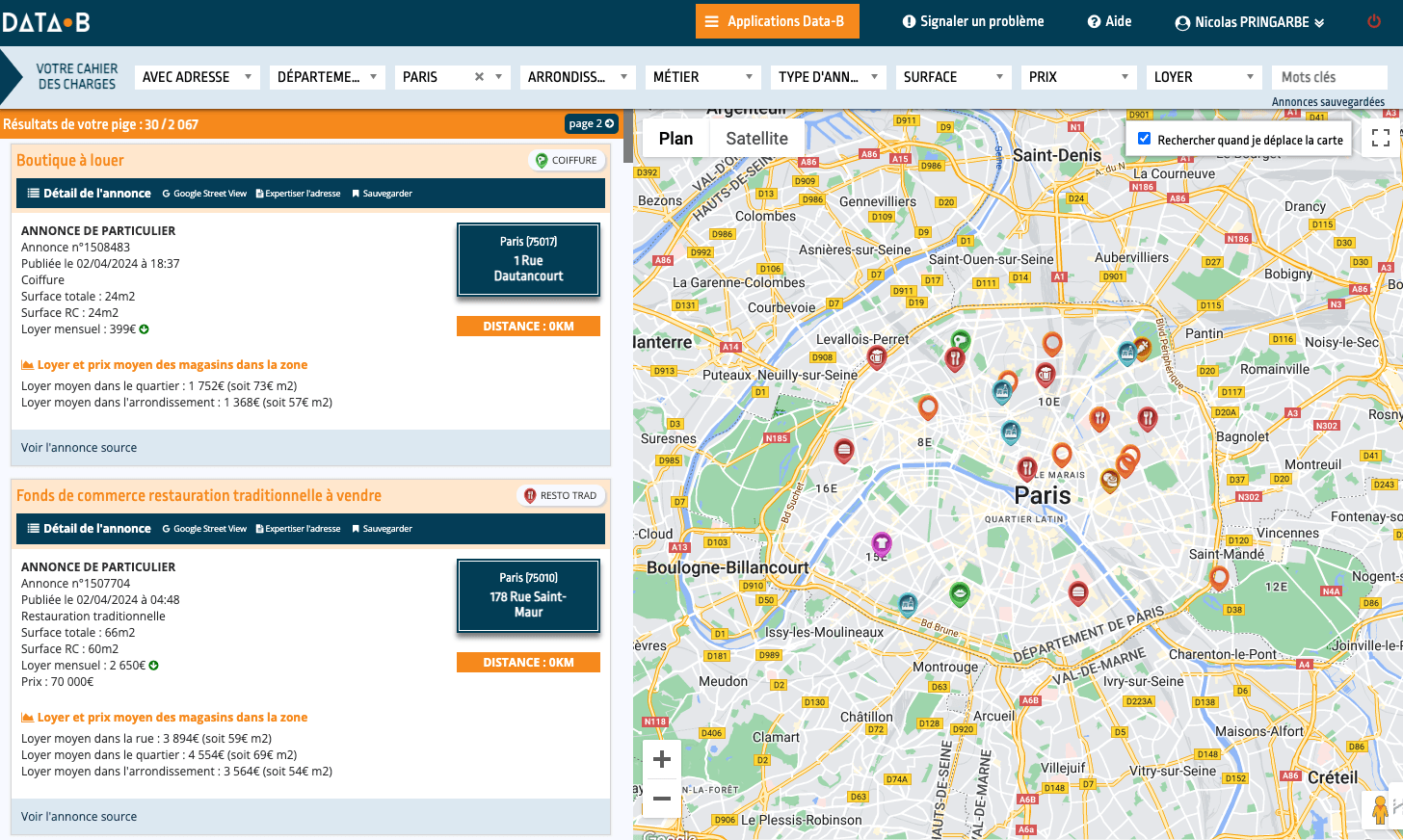Click the beer mug marker by Levallois-Perret
The width and height of the screenshot is (1403, 840).
(877, 357)
